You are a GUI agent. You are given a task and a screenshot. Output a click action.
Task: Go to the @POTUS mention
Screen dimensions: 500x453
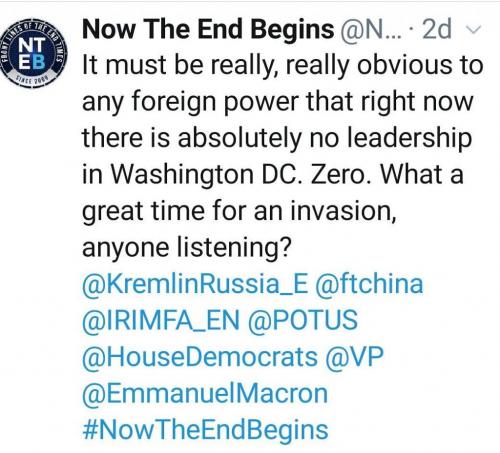pos(303,320)
